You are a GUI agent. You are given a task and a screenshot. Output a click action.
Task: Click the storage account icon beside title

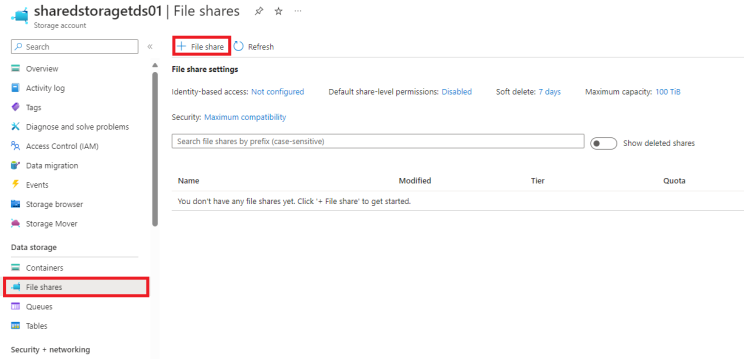click(x=20, y=15)
